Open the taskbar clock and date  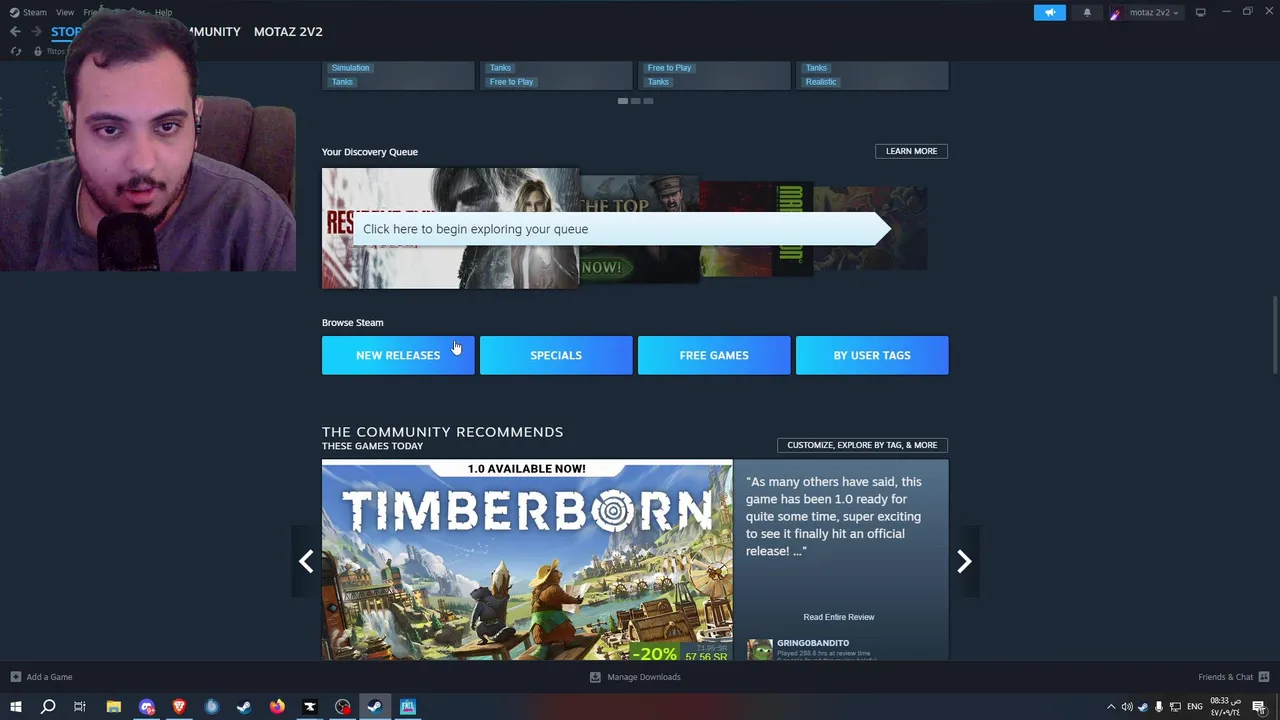1226,707
